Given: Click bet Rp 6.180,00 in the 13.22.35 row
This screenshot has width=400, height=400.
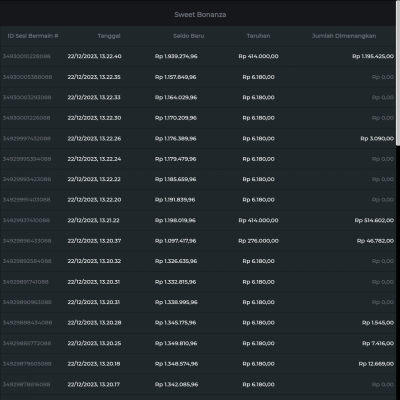Looking at the screenshot, I should 259,77.
